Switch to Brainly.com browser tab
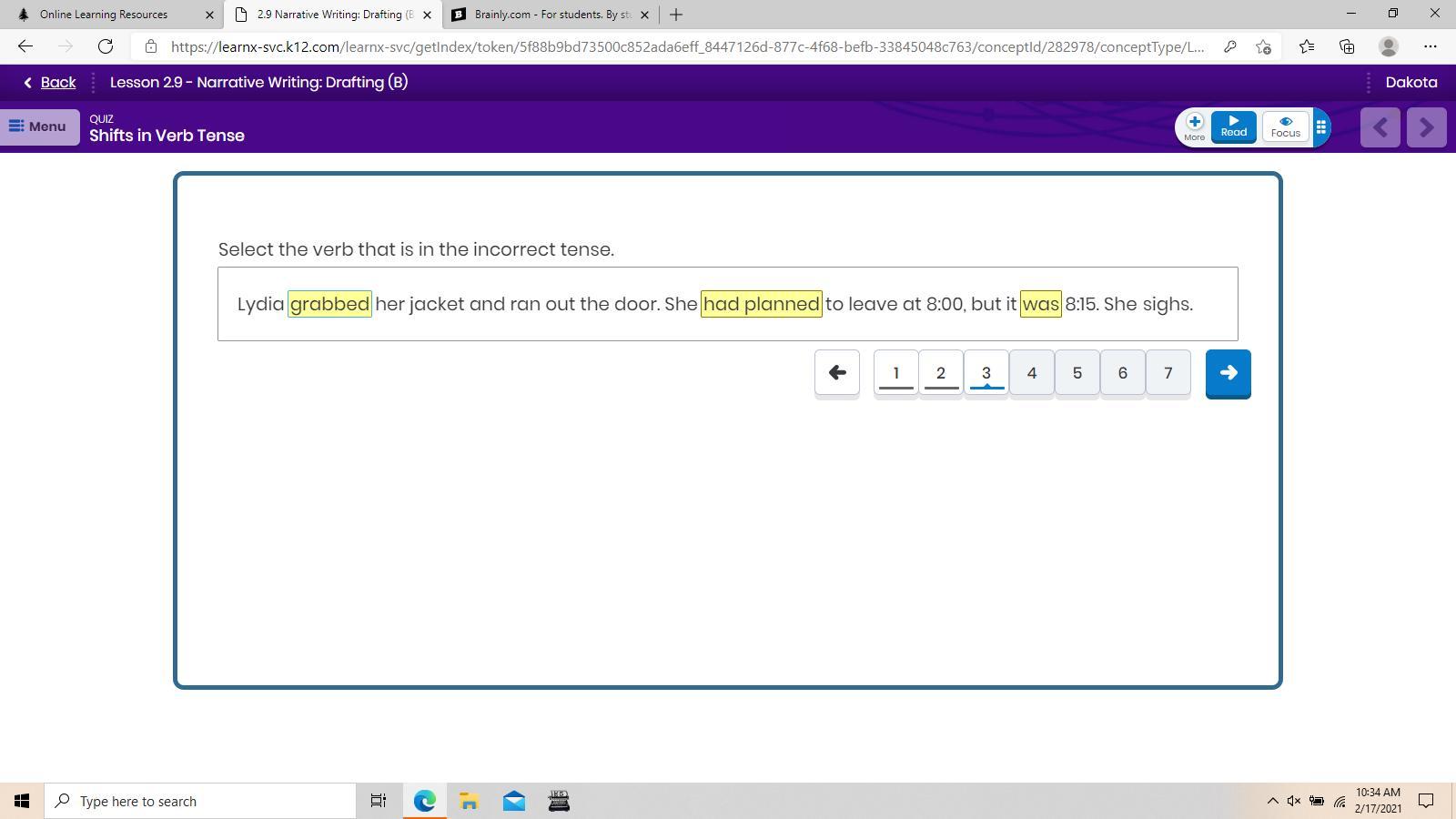Screen dimensions: 1456x819 [551, 15]
